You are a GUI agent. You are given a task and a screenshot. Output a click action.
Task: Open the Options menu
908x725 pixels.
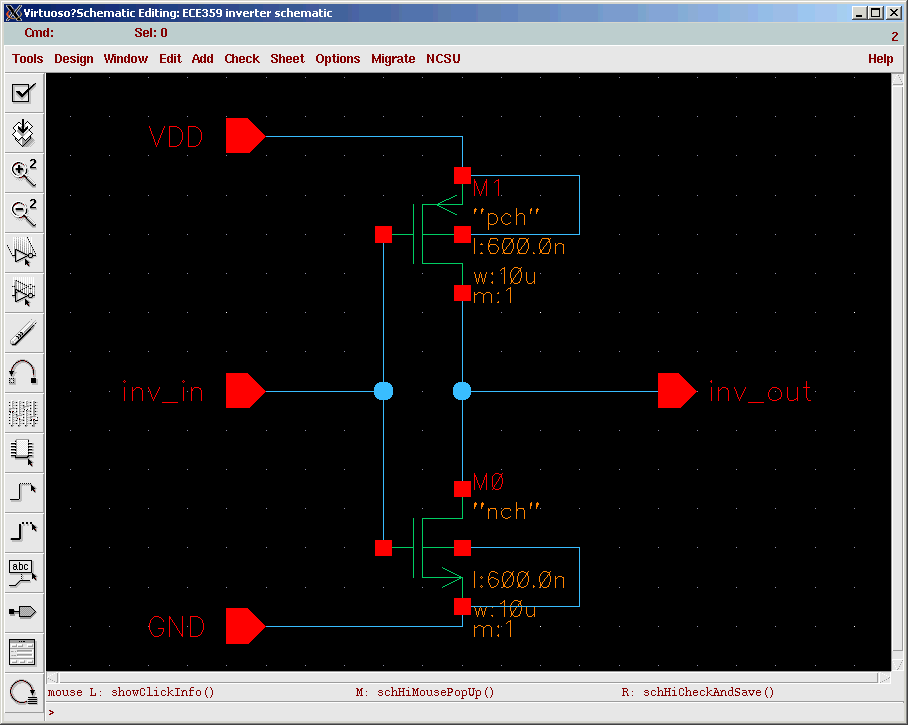point(338,58)
